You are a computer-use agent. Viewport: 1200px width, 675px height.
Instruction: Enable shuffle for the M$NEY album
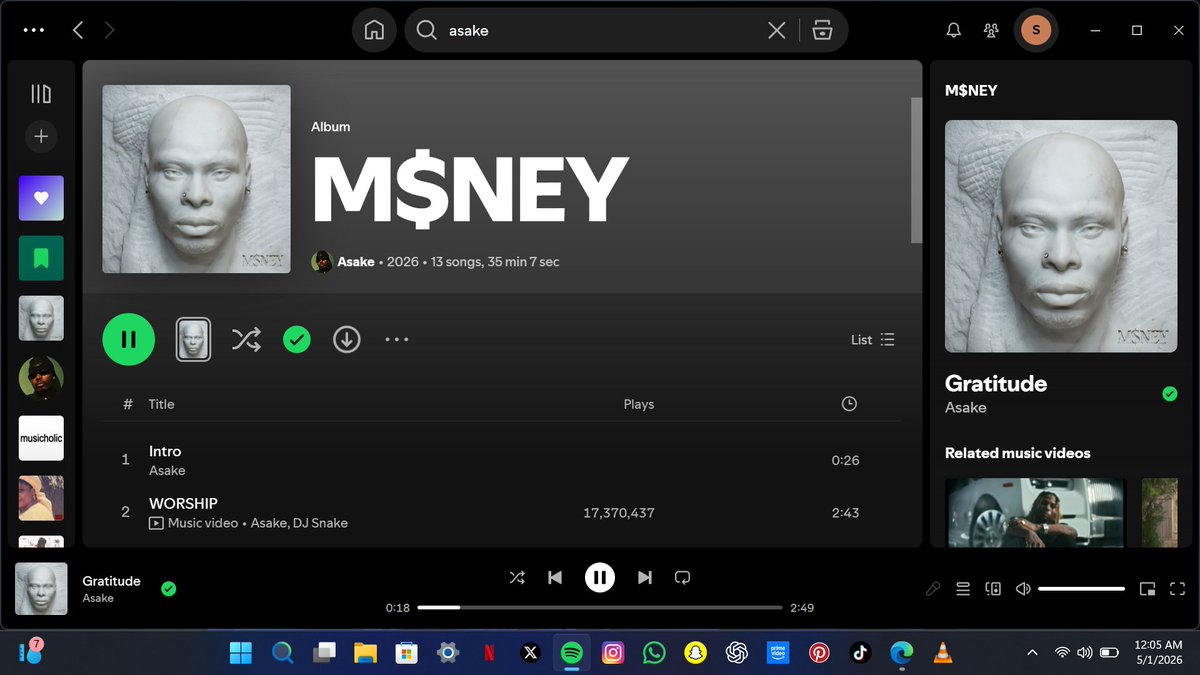[x=246, y=339]
